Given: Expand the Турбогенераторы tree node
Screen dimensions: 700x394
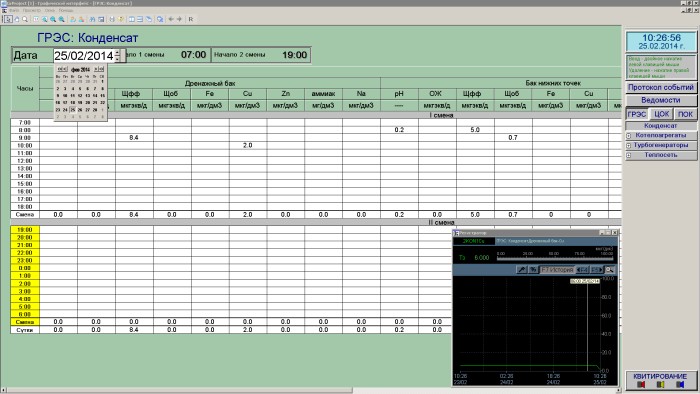Looking at the screenshot, I should [x=628, y=145].
